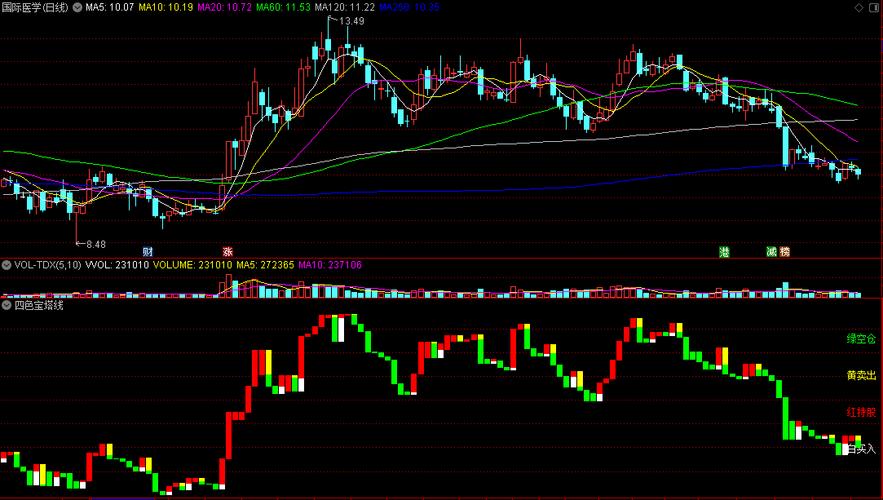
Task: Click the yellow 黄卖出 legend label
Action: coord(860,375)
